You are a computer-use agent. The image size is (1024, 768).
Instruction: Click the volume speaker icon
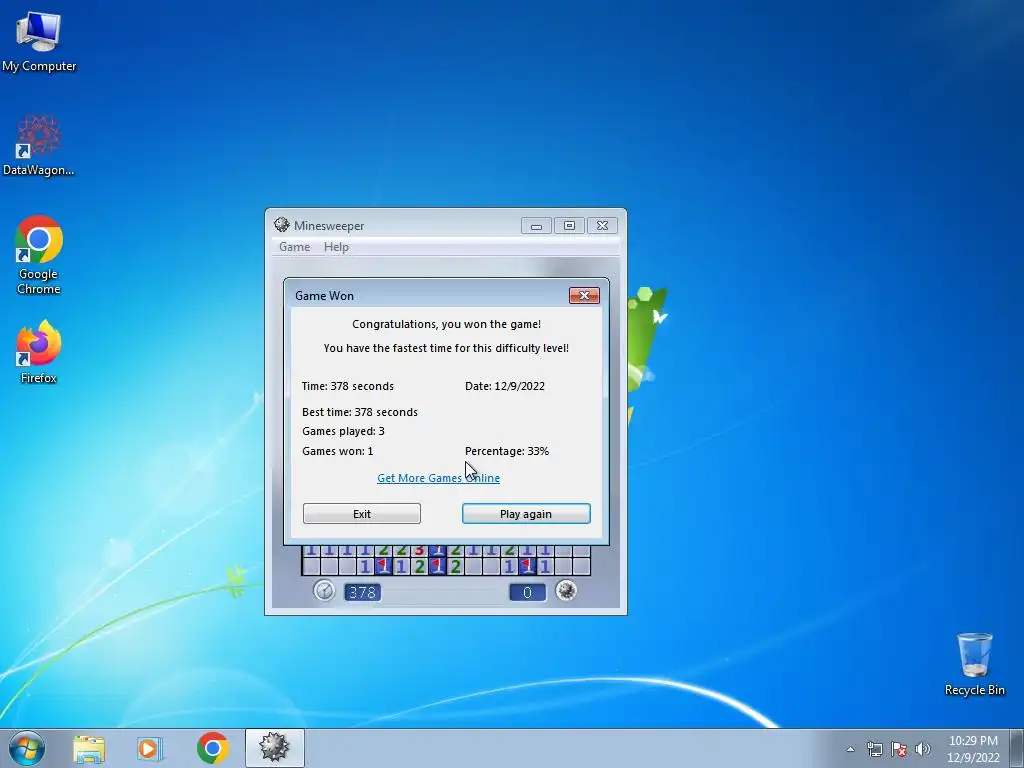(923, 749)
